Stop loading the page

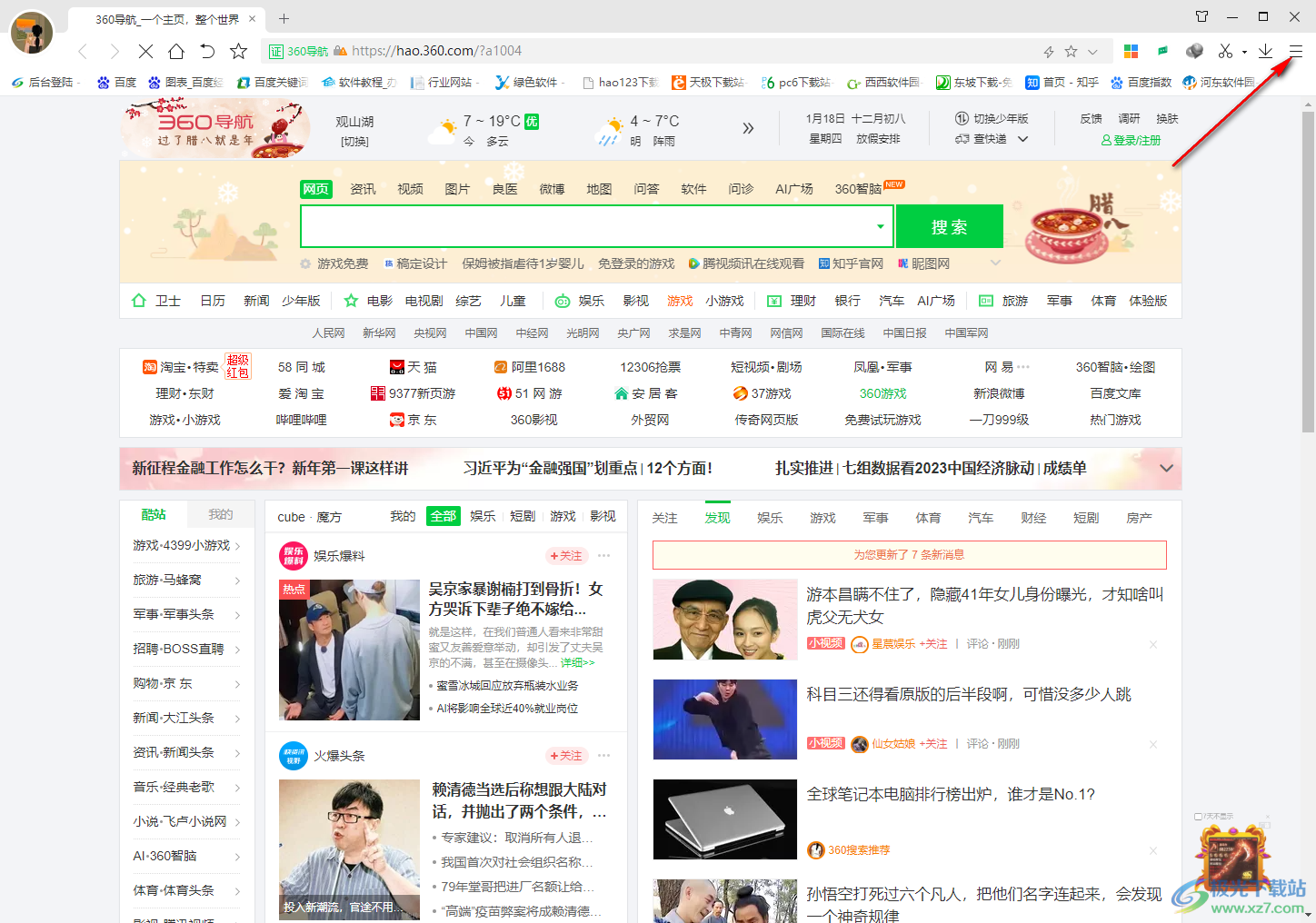click(x=145, y=52)
